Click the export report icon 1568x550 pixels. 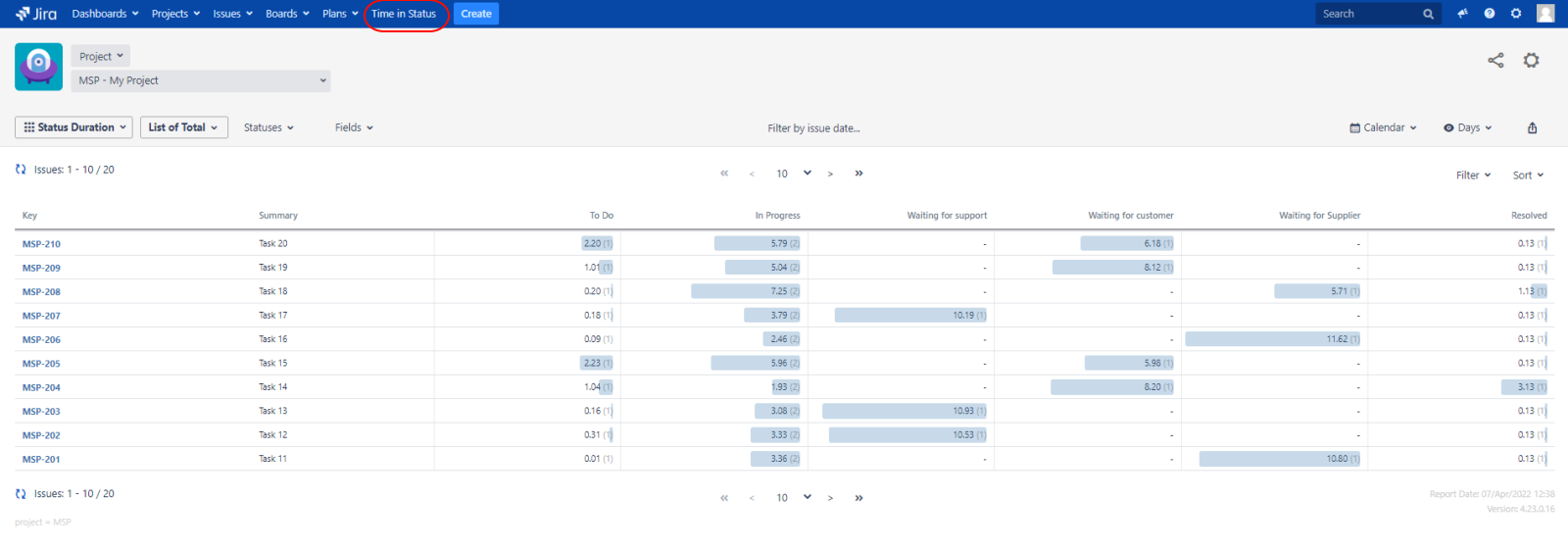1532,128
